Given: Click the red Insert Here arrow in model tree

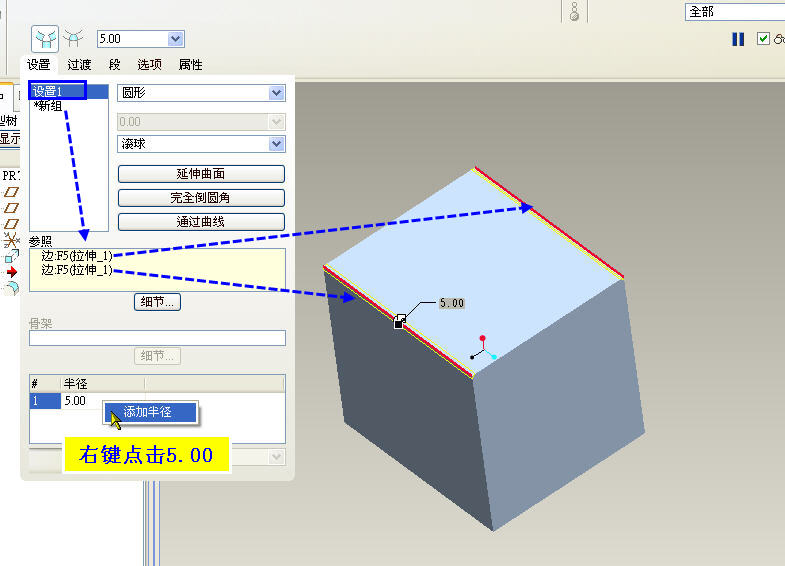Looking at the screenshot, I should point(12,272).
